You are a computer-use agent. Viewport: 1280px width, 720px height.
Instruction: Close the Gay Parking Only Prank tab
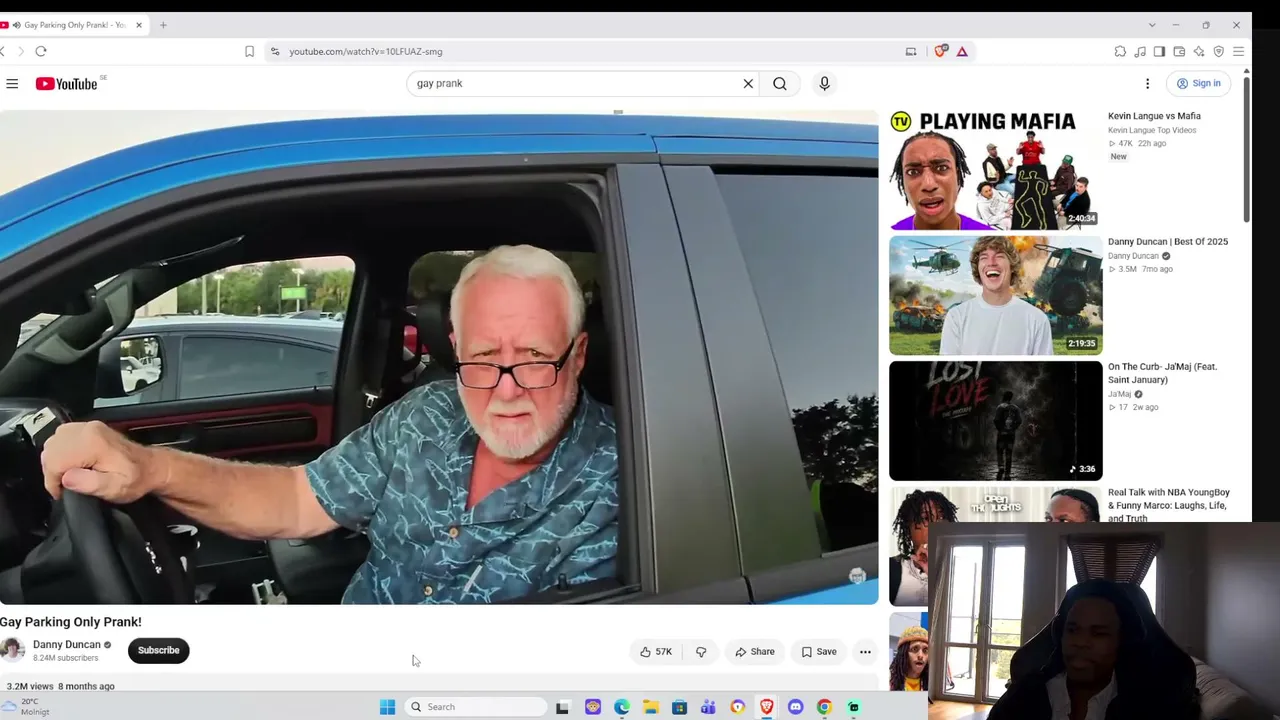[139, 25]
